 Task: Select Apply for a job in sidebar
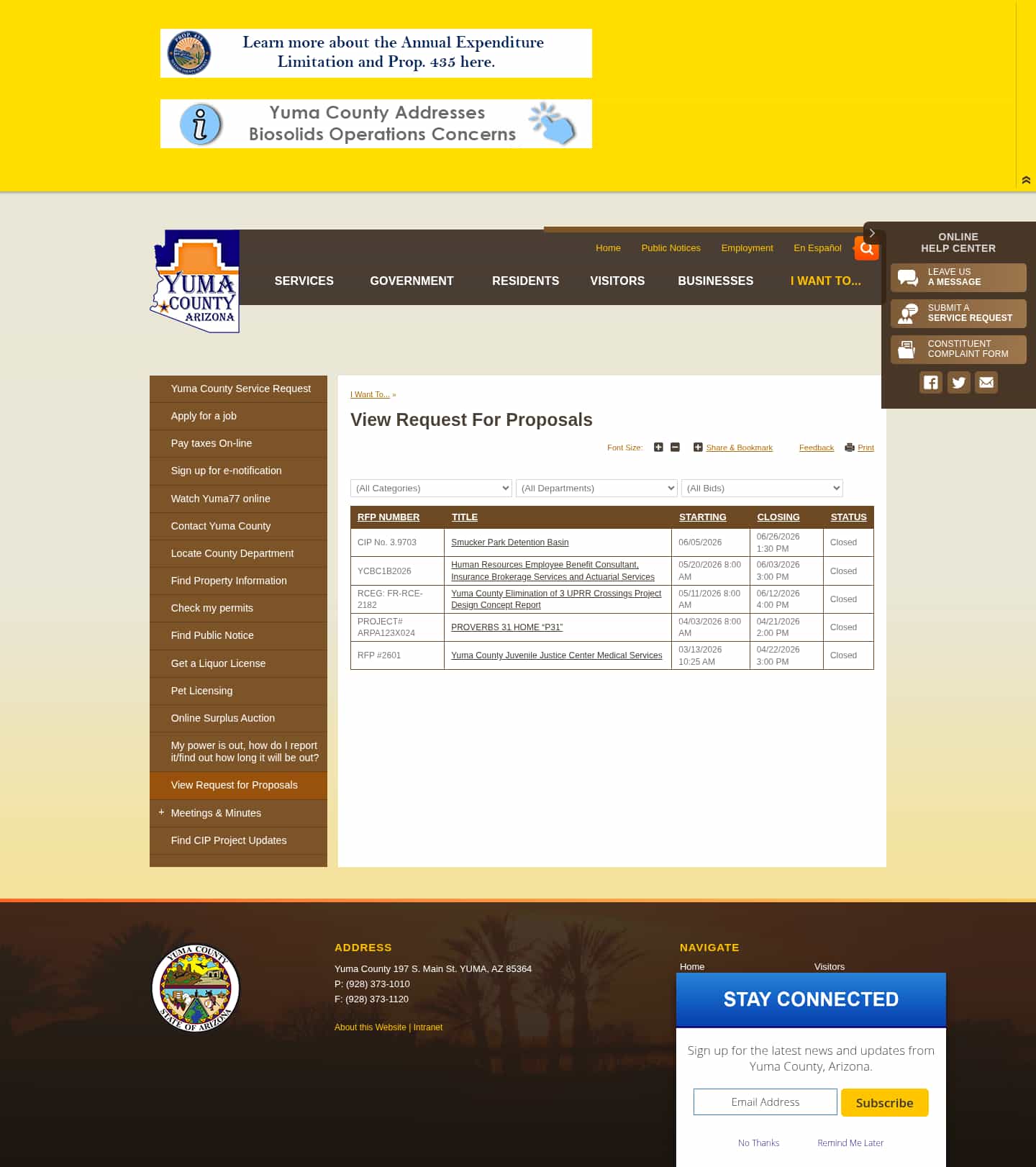(238, 416)
